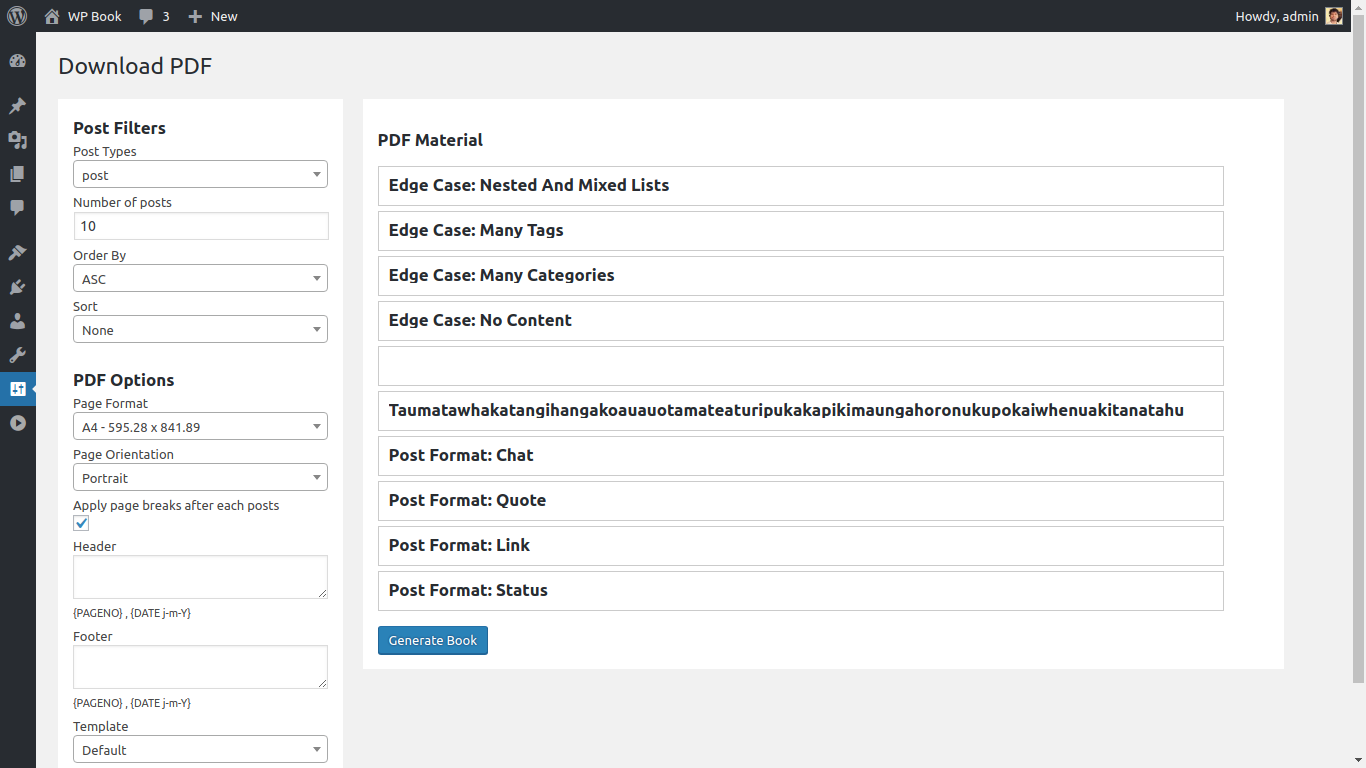The height and width of the screenshot is (768, 1366).
Task: Open the Post Types dropdown
Action: [x=200, y=175]
